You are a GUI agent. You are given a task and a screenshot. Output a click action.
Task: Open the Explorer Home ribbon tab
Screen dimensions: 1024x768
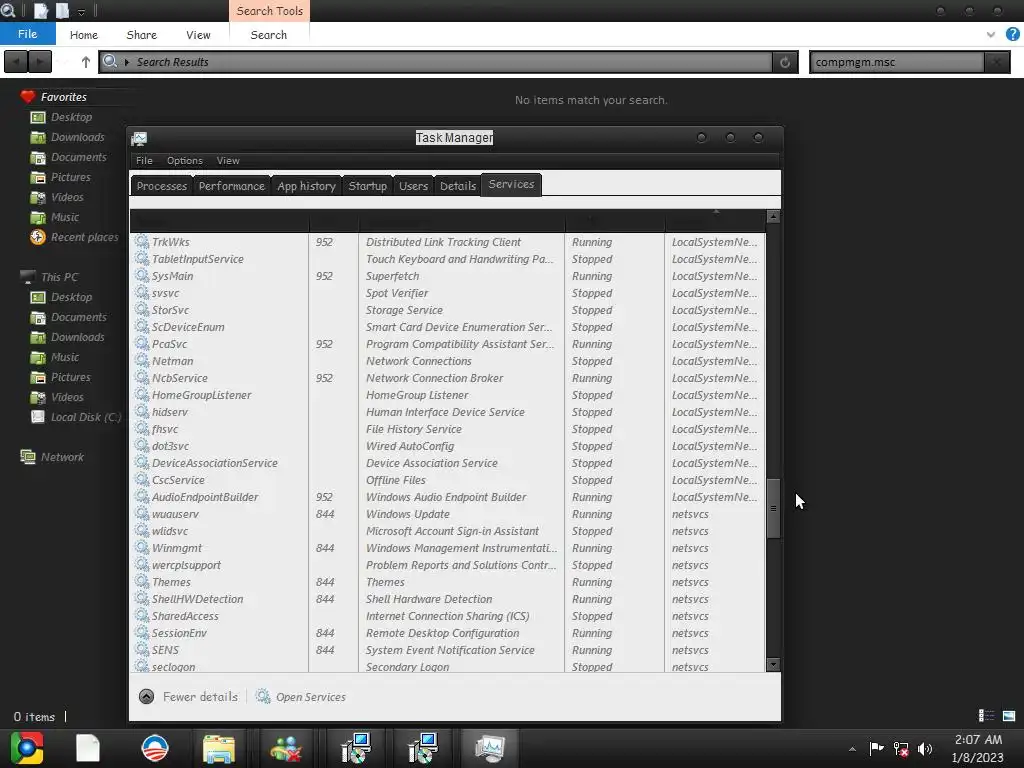tap(84, 35)
